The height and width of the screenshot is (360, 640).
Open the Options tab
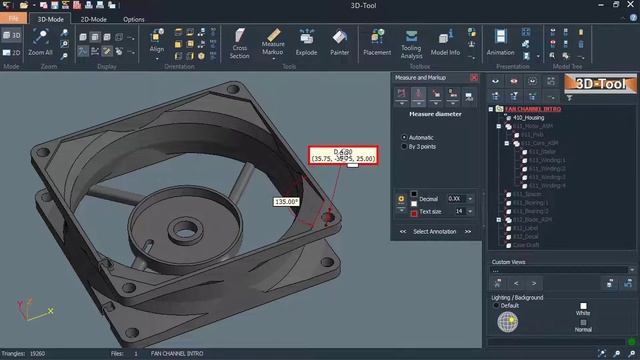coord(133,19)
